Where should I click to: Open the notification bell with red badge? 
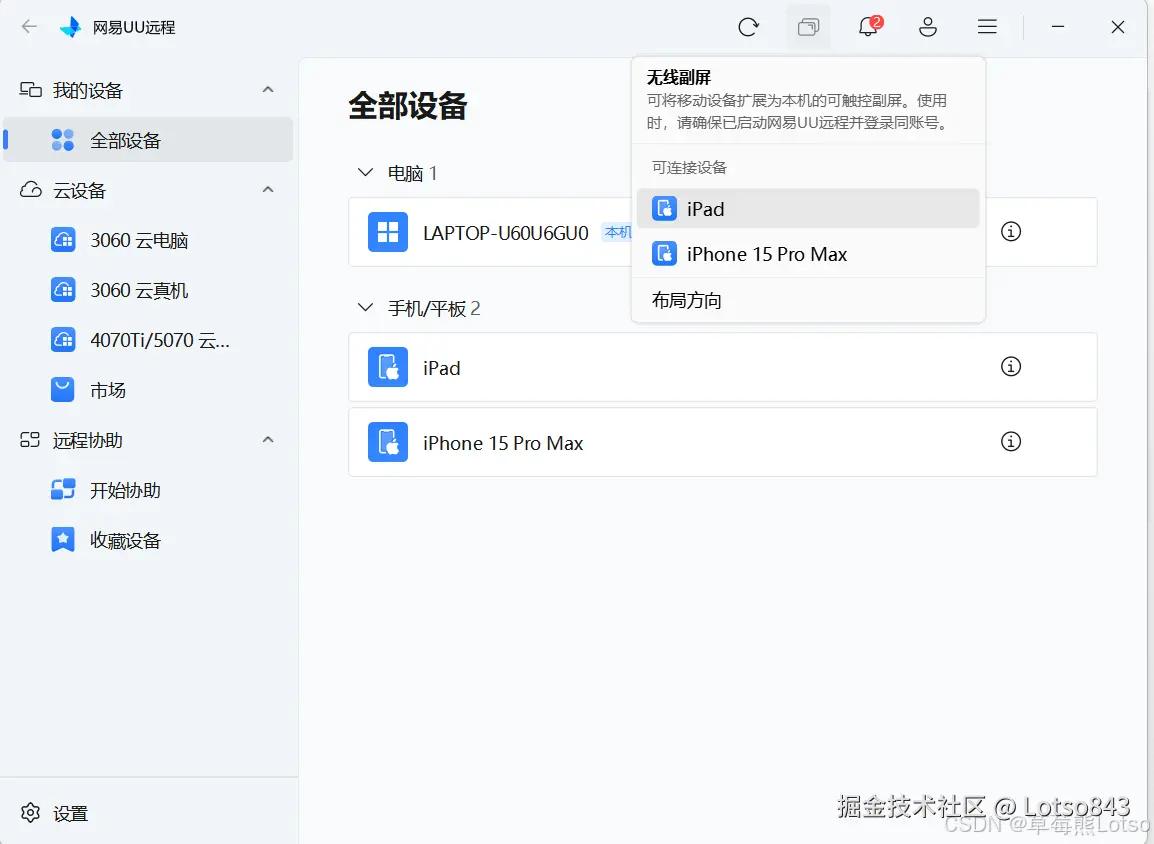tap(867, 27)
